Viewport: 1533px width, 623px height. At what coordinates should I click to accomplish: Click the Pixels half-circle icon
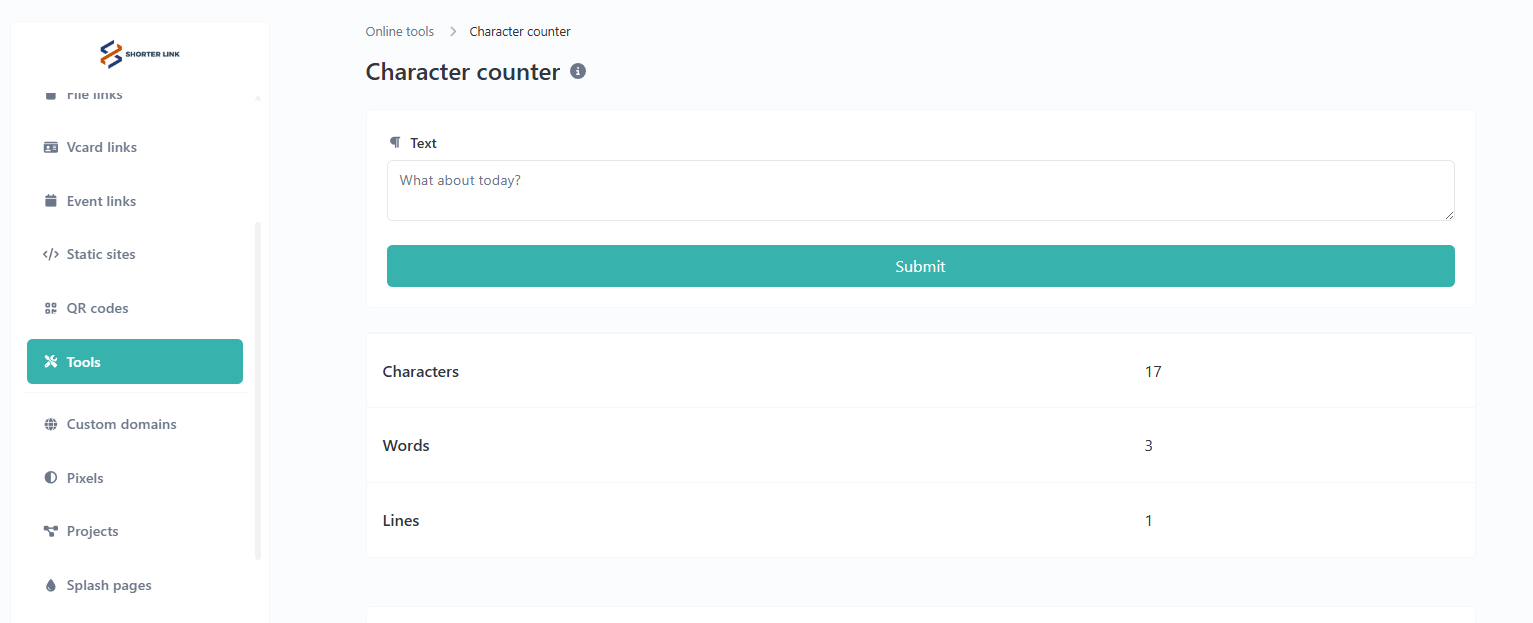click(x=51, y=478)
